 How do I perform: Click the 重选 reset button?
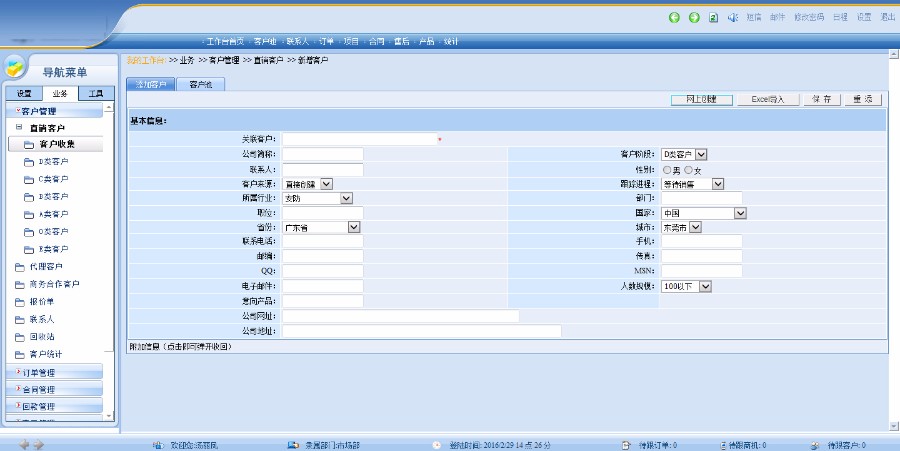[863, 99]
